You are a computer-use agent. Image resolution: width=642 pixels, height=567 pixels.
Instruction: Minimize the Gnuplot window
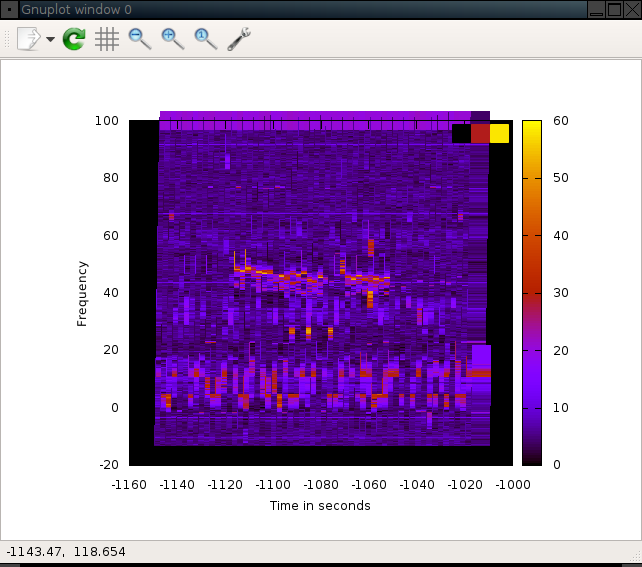coord(597,9)
